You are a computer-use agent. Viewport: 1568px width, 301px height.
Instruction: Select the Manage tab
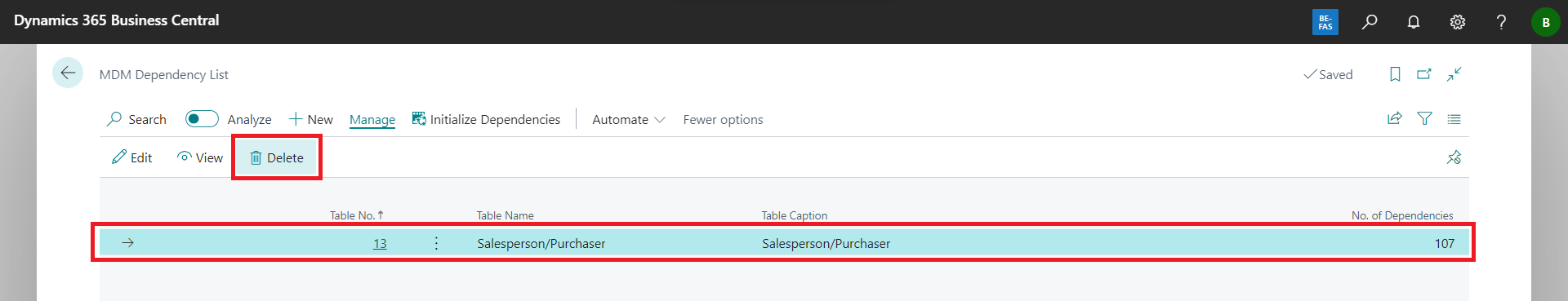click(x=372, y=119)
